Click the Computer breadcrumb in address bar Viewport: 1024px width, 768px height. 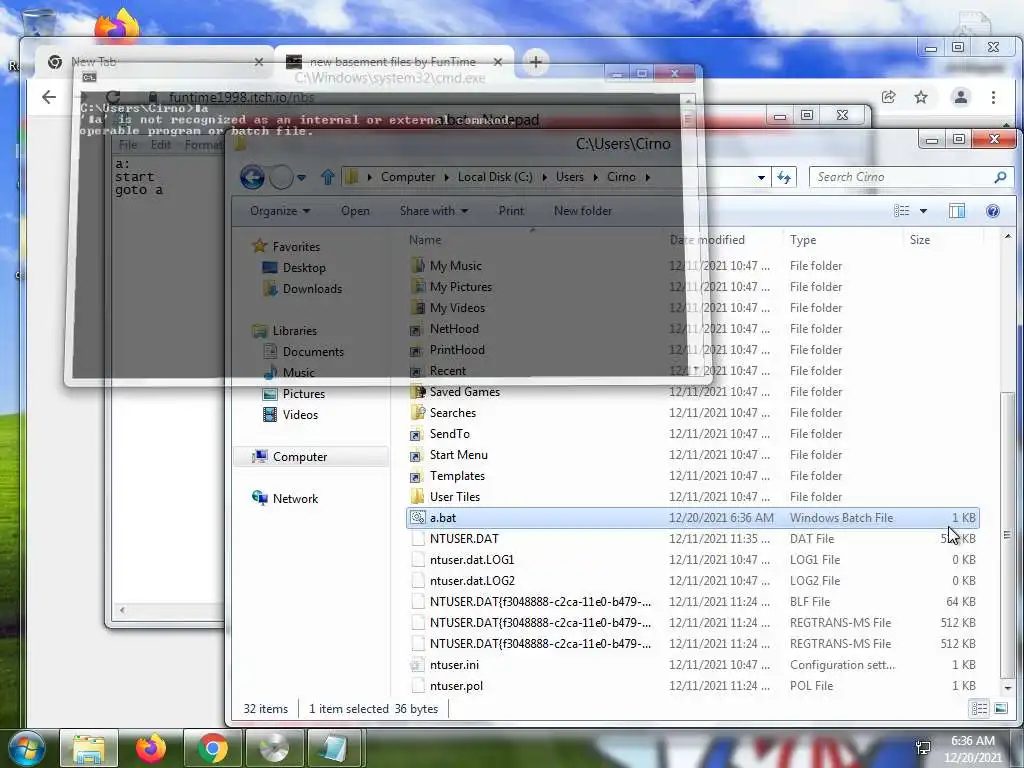point(408,177)
